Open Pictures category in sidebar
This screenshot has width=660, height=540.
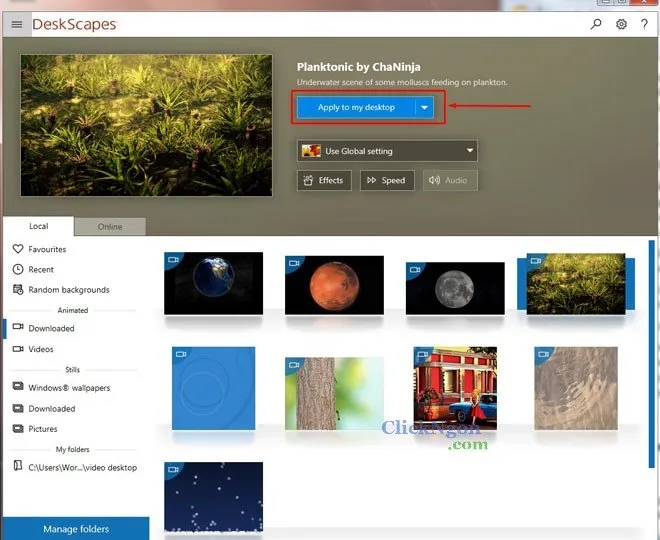coord(43,429)
